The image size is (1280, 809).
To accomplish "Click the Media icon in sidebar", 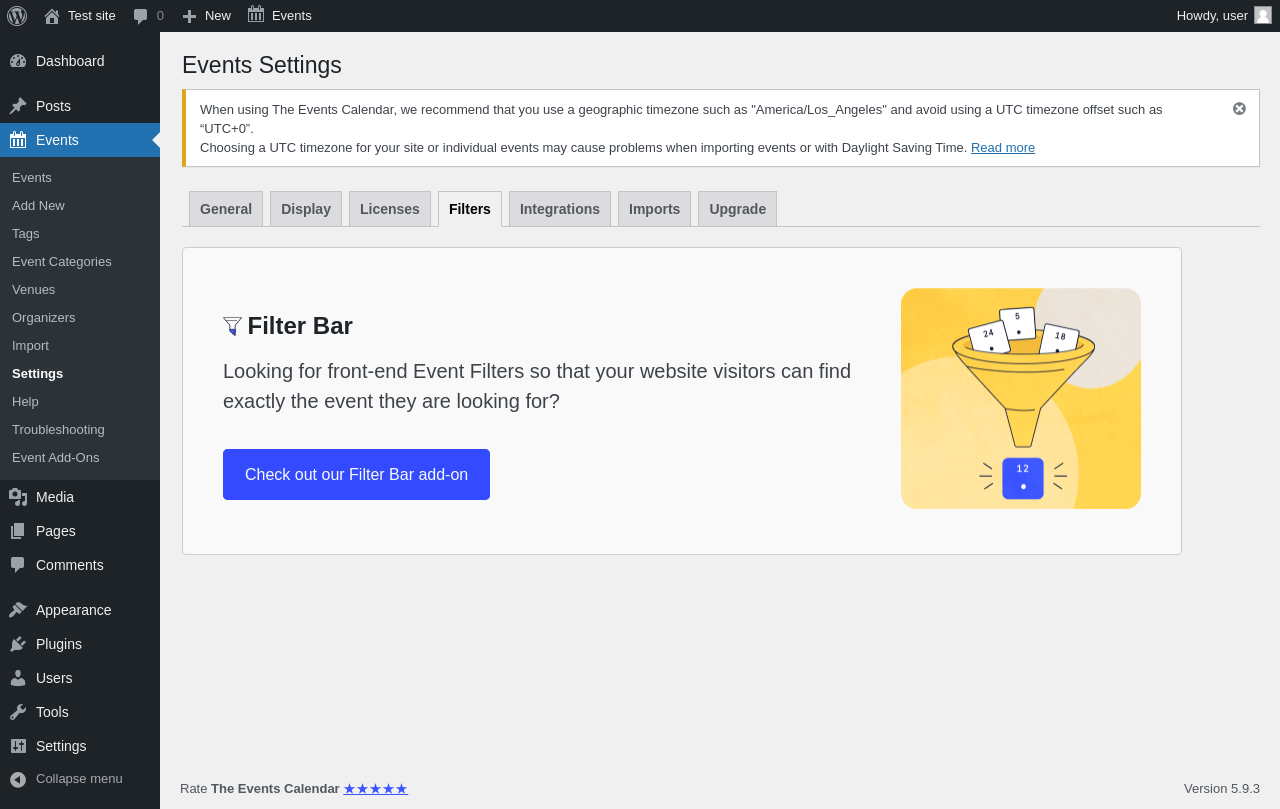I will click(x=18, y=497).
